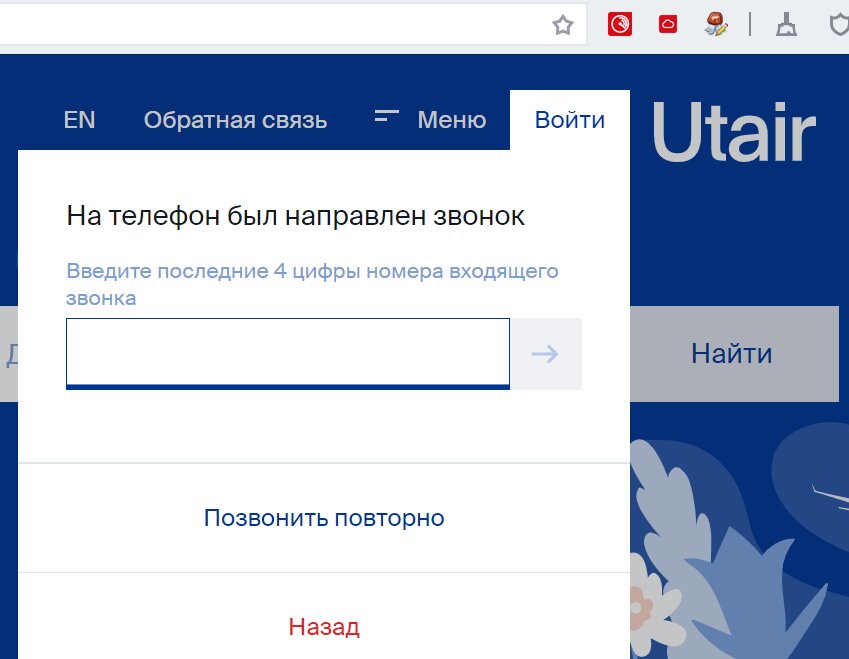Image resolution: width=849 pixels, height=659 pixels.
Task: Select the Войти tab
Action: point(569,119)
